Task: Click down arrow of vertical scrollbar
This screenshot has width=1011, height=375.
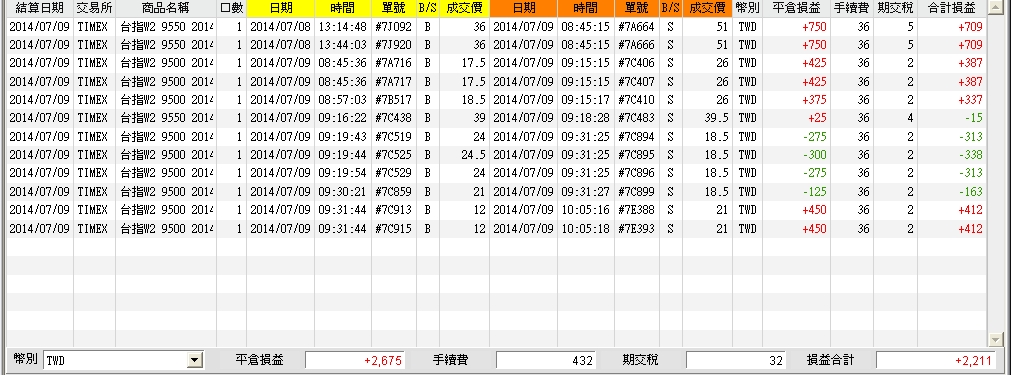Action: tap(995, 339)
